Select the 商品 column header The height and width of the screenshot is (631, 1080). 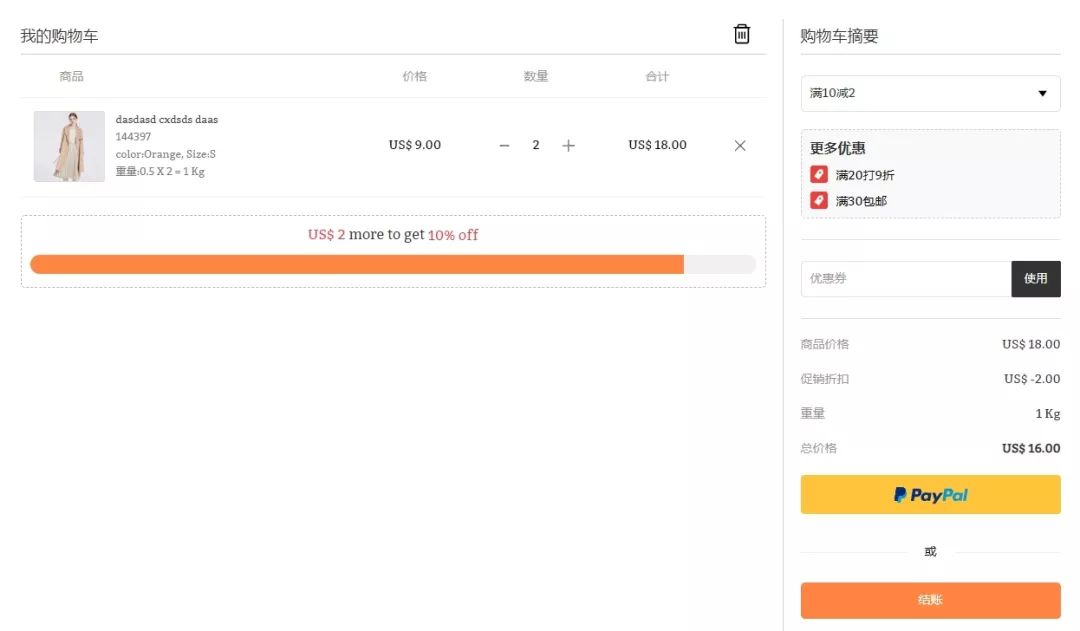coord(71,75)
